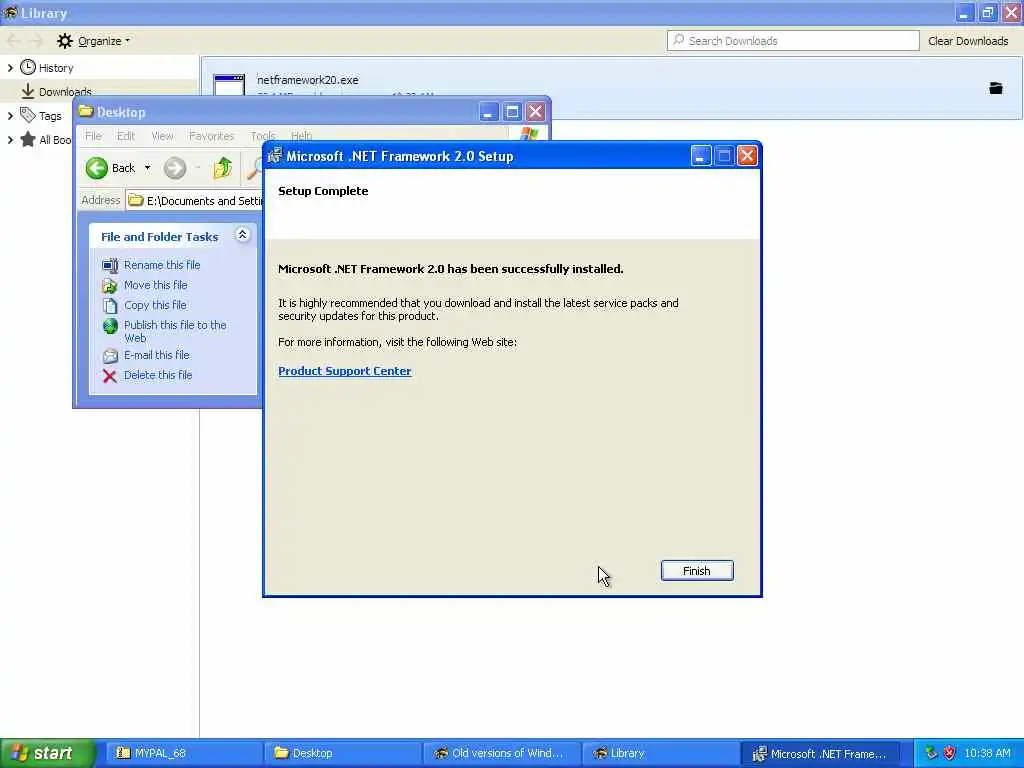Click Copy this file

155,305
